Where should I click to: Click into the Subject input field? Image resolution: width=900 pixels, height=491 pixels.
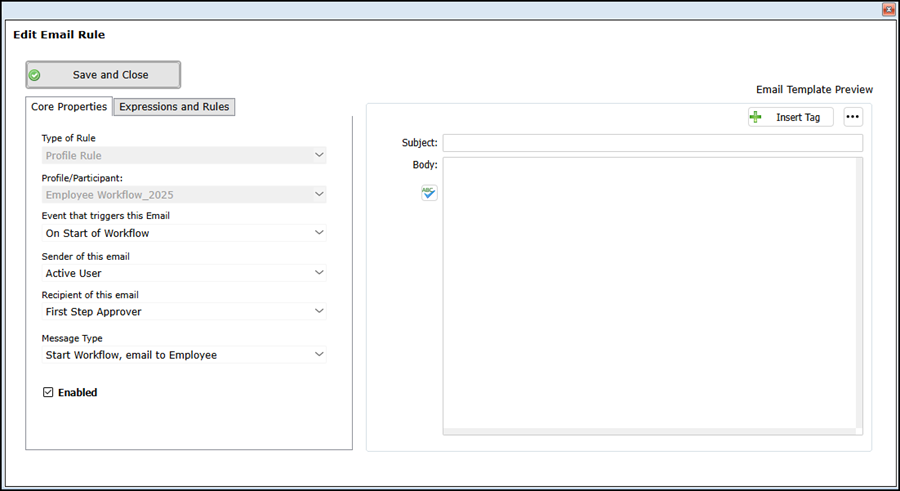[652, 143]
